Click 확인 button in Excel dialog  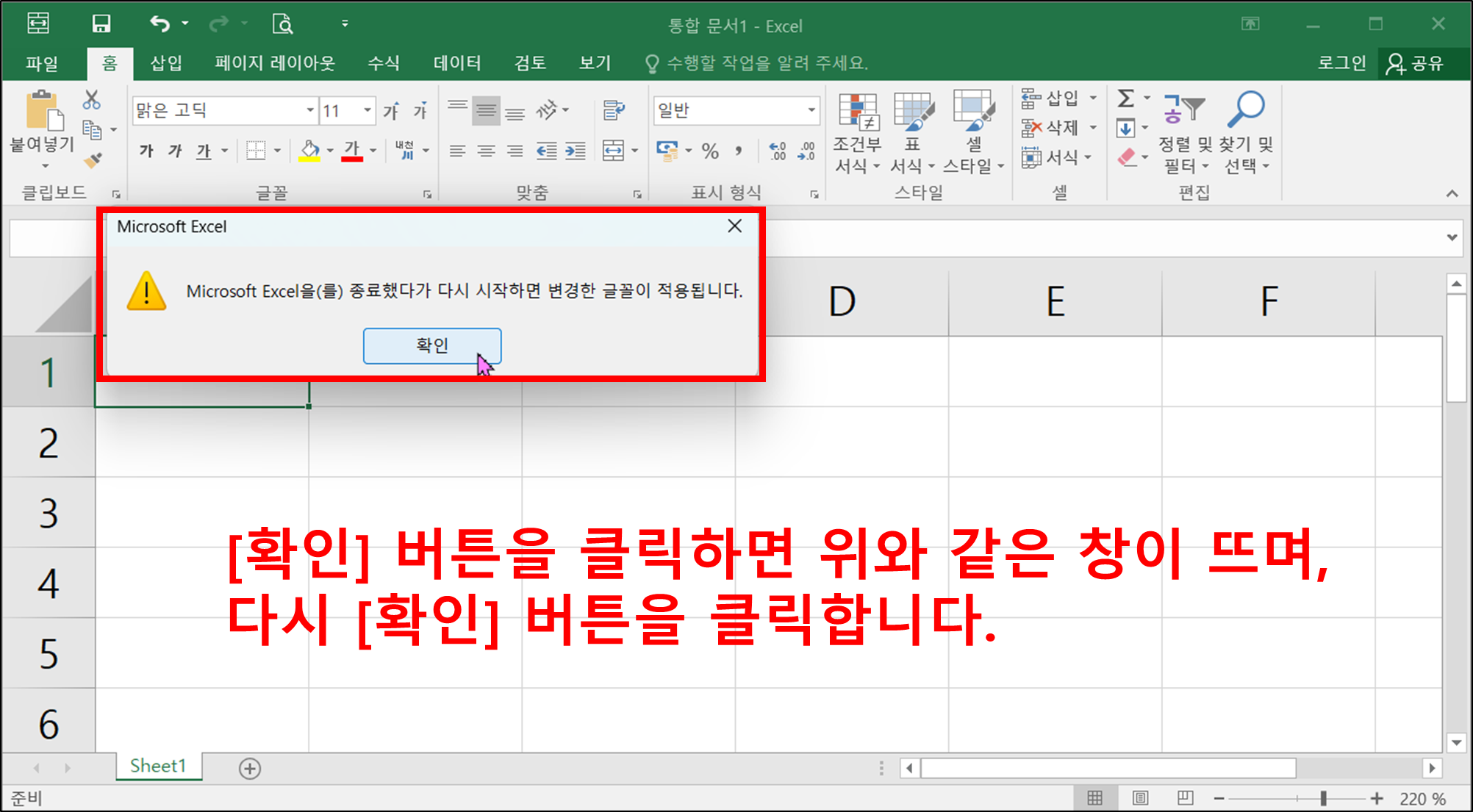[432, 345]
